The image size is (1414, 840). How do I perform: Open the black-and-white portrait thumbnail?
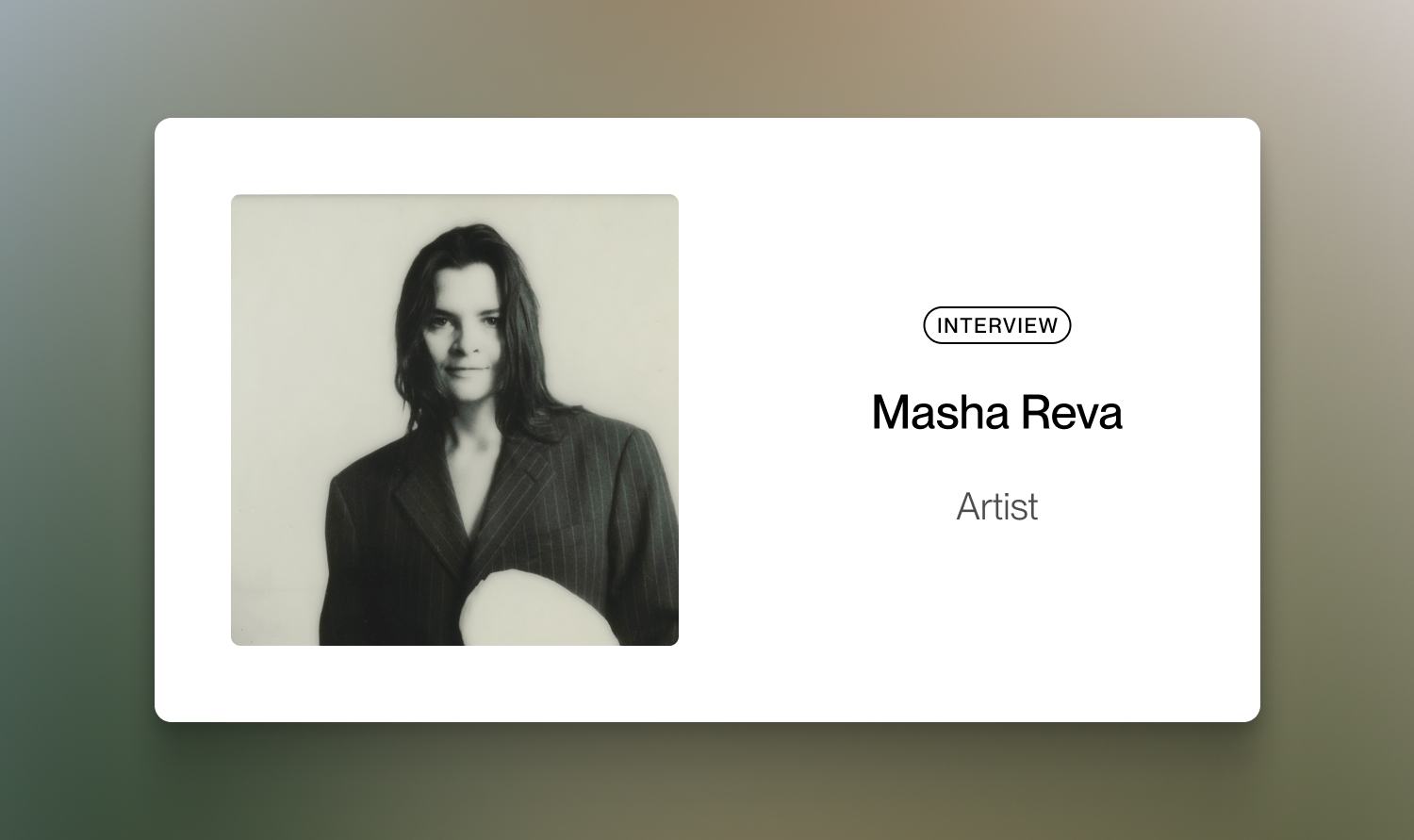tap(454, 420)
